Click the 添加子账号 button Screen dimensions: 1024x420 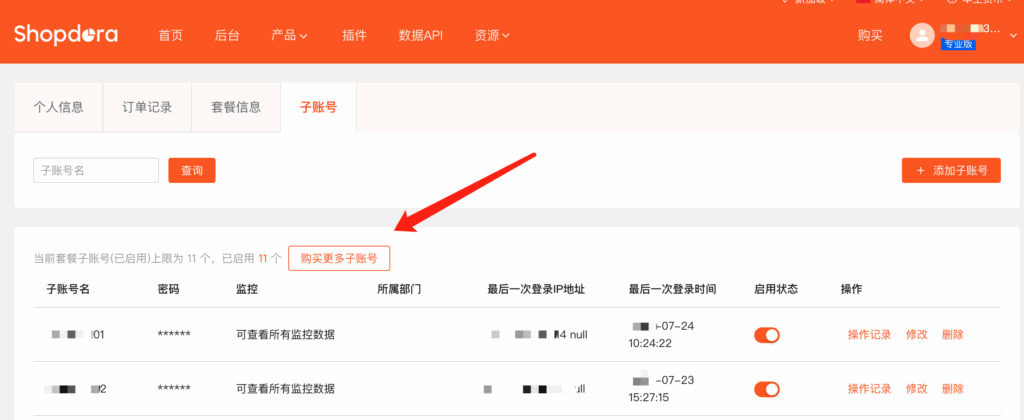coord(951,170)
